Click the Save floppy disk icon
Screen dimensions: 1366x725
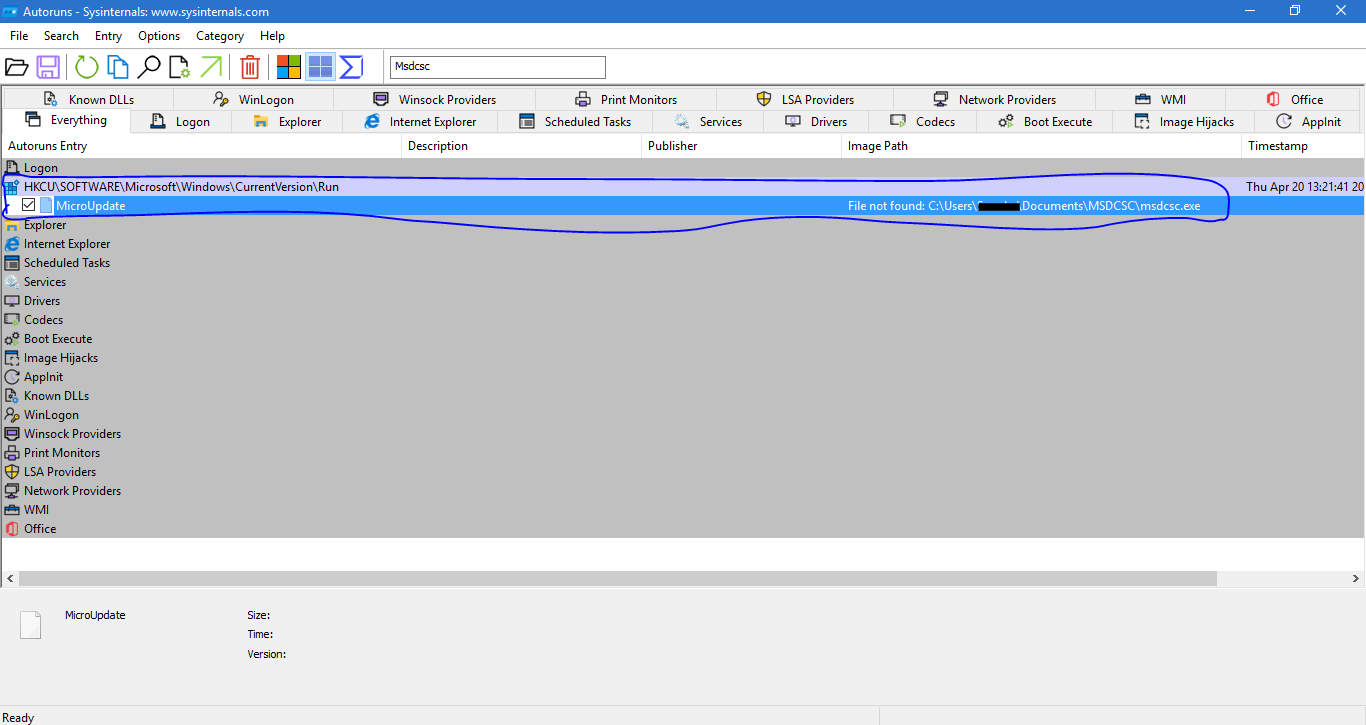click(x=48, y=67)
